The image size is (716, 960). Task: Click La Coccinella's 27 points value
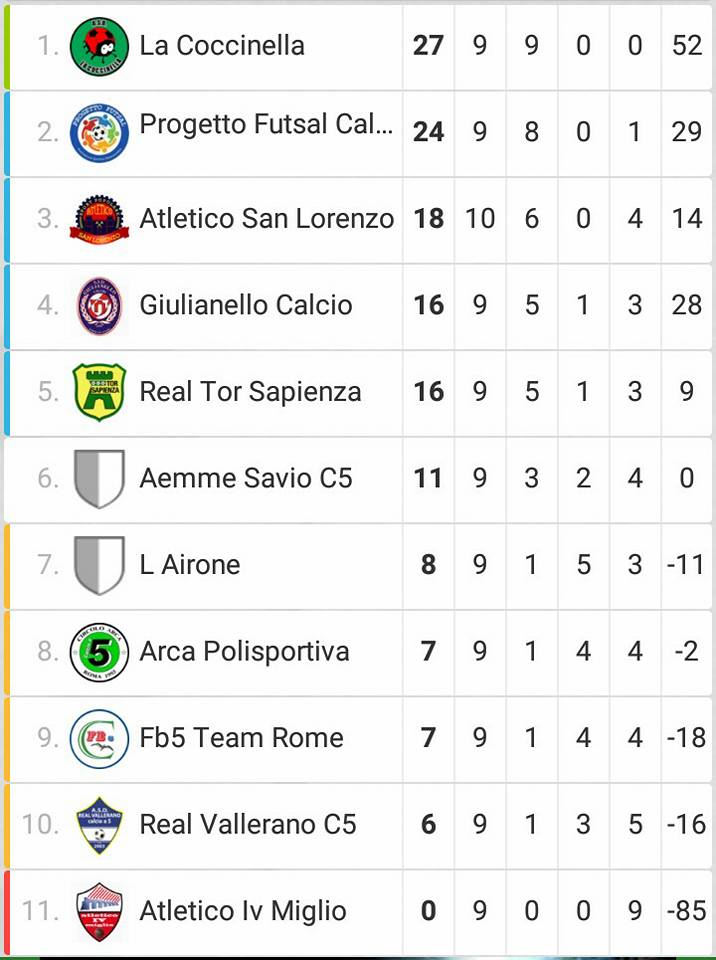(x=428, y=46)
